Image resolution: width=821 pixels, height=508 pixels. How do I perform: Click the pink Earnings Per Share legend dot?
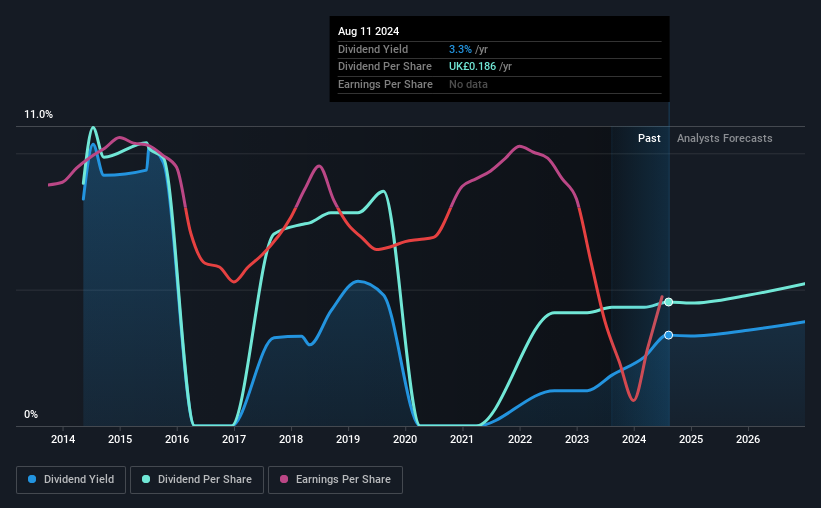click(x=284, y=479)
